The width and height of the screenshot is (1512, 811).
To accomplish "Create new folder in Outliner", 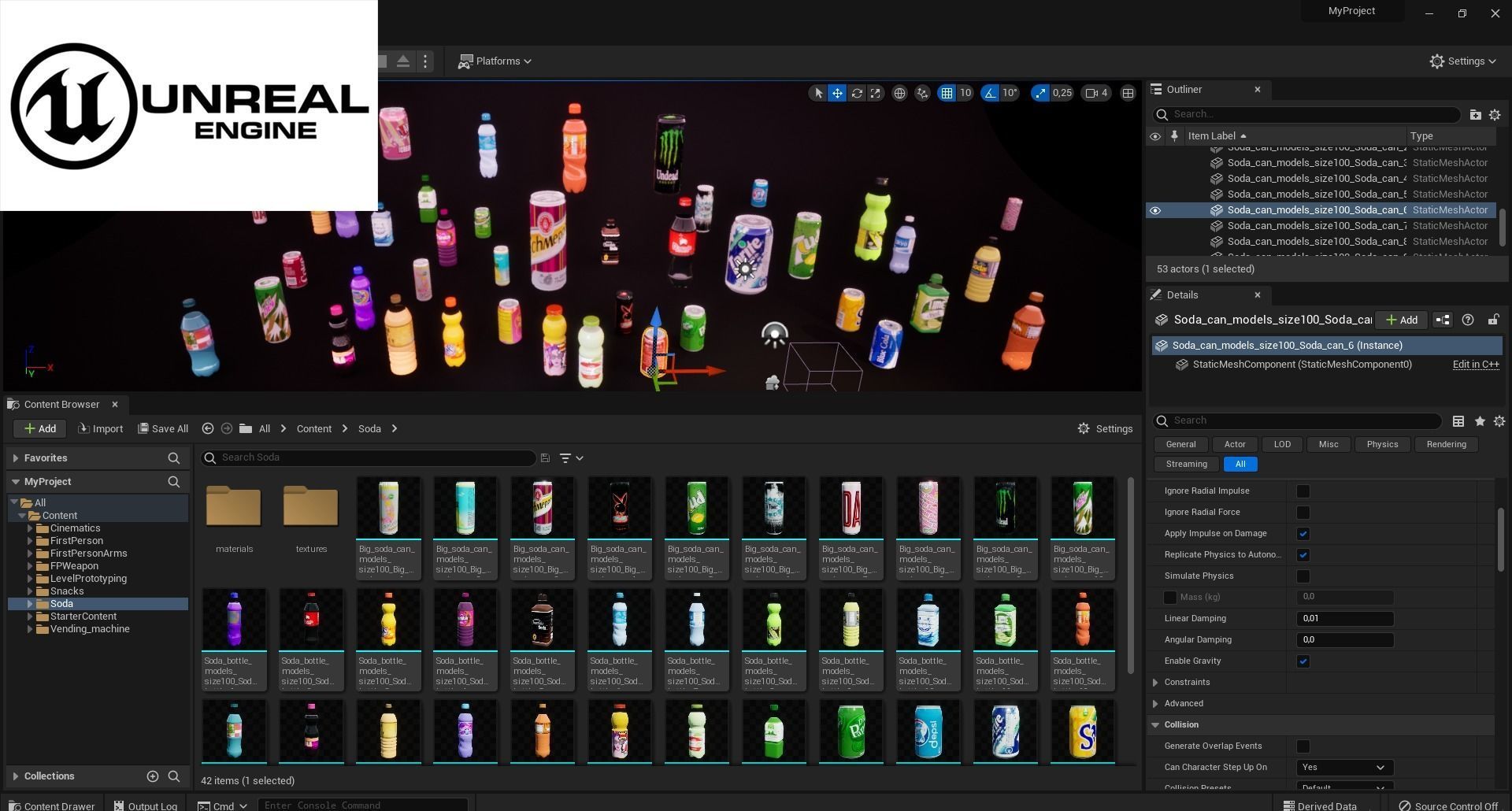I will 1475,114.
